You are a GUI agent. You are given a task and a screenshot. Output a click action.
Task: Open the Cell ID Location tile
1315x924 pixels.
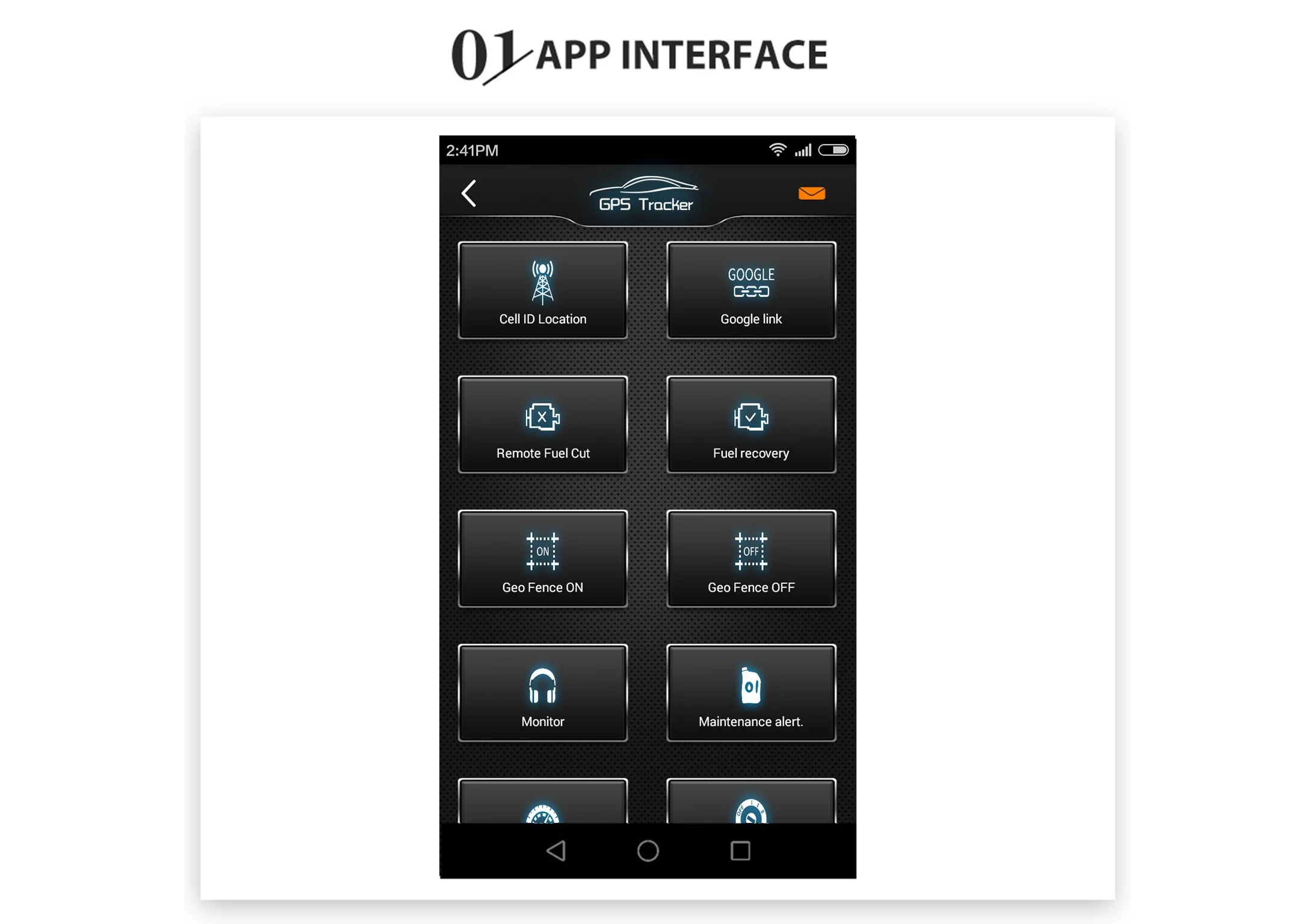(542, 290)
